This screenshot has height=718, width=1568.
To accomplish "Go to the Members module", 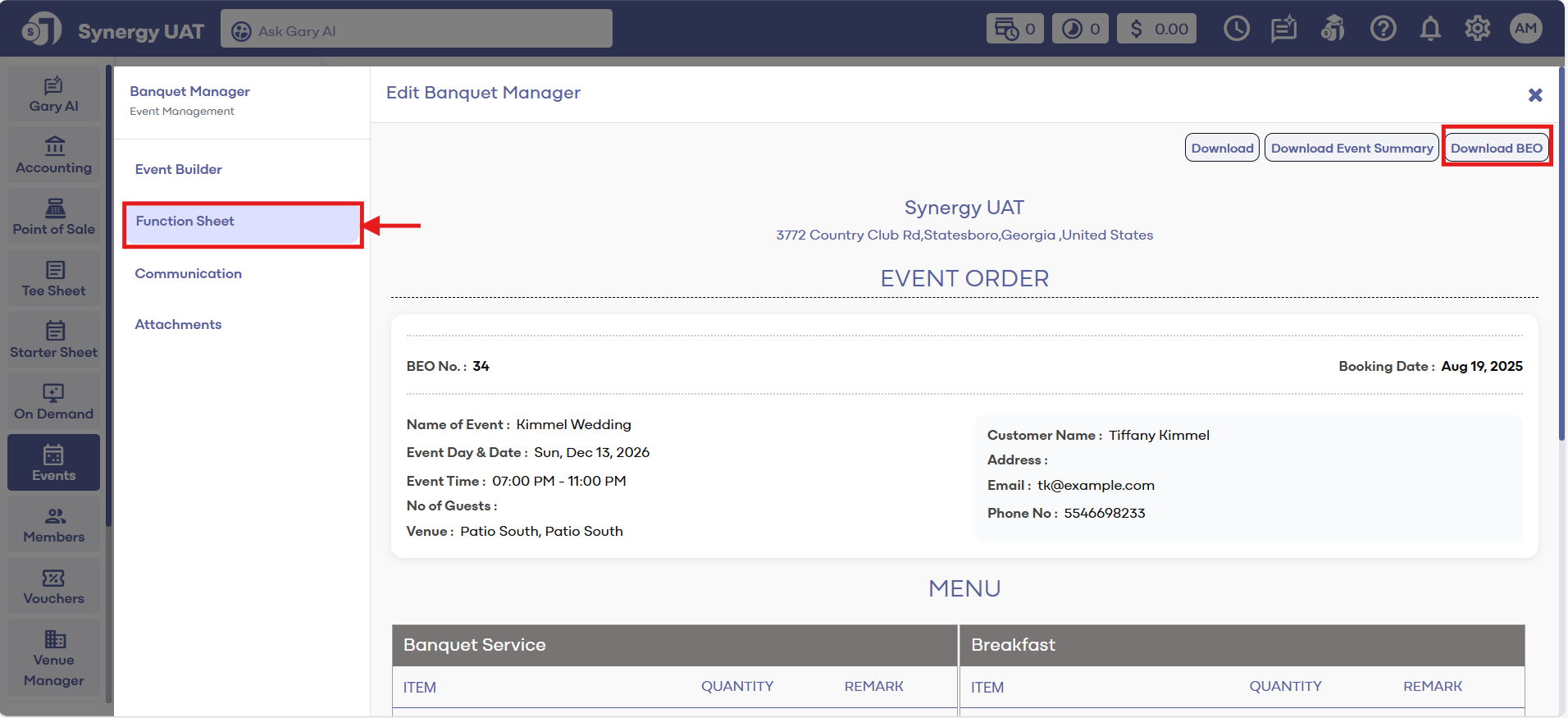I will point(54,525).
